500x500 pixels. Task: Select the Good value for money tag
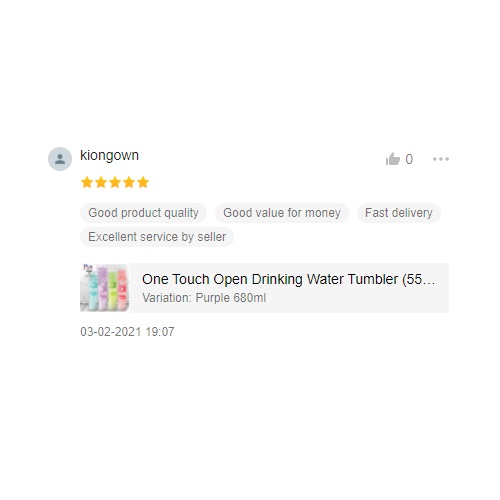(282, 213)
